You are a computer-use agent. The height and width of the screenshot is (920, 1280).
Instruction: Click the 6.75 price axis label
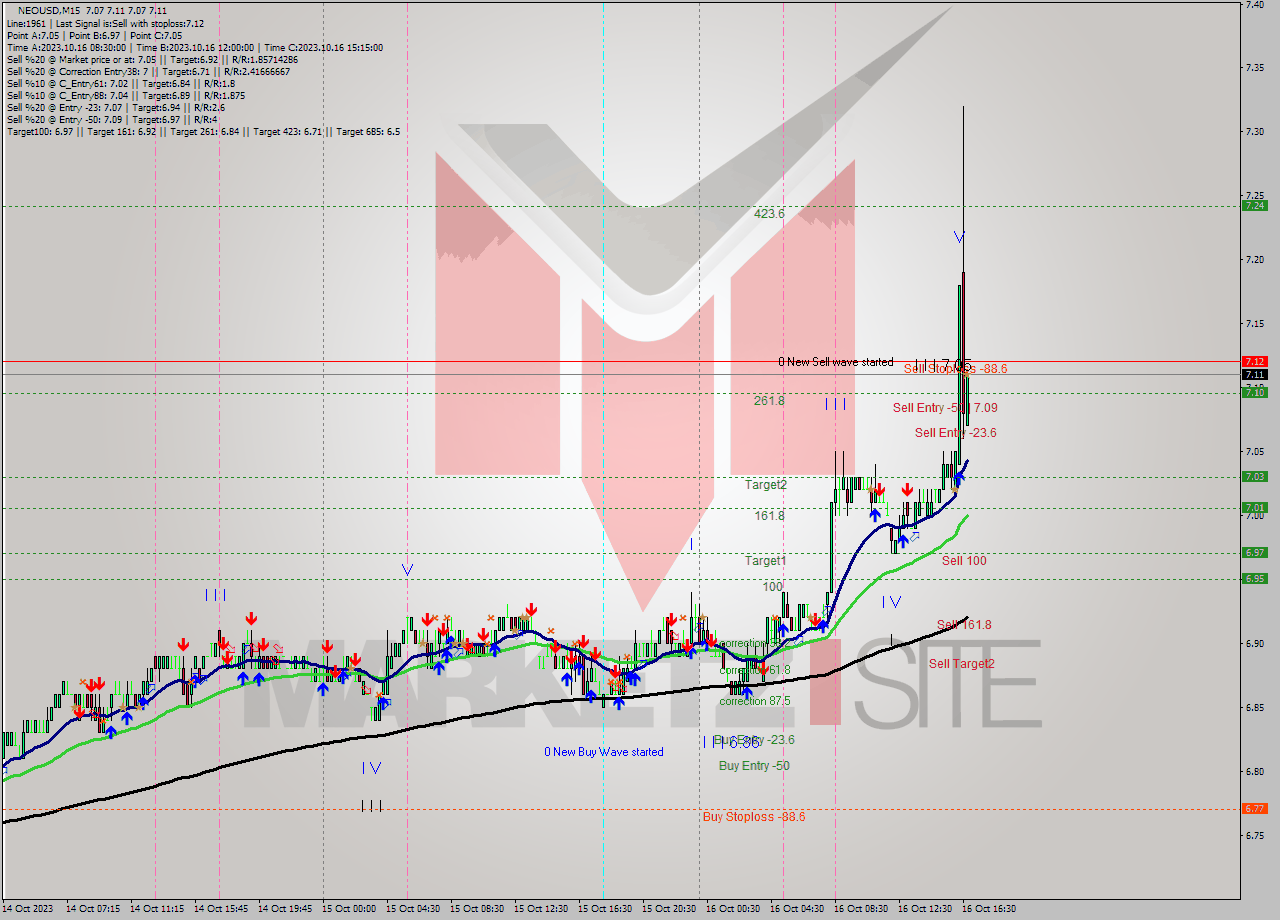[1253, 835]
